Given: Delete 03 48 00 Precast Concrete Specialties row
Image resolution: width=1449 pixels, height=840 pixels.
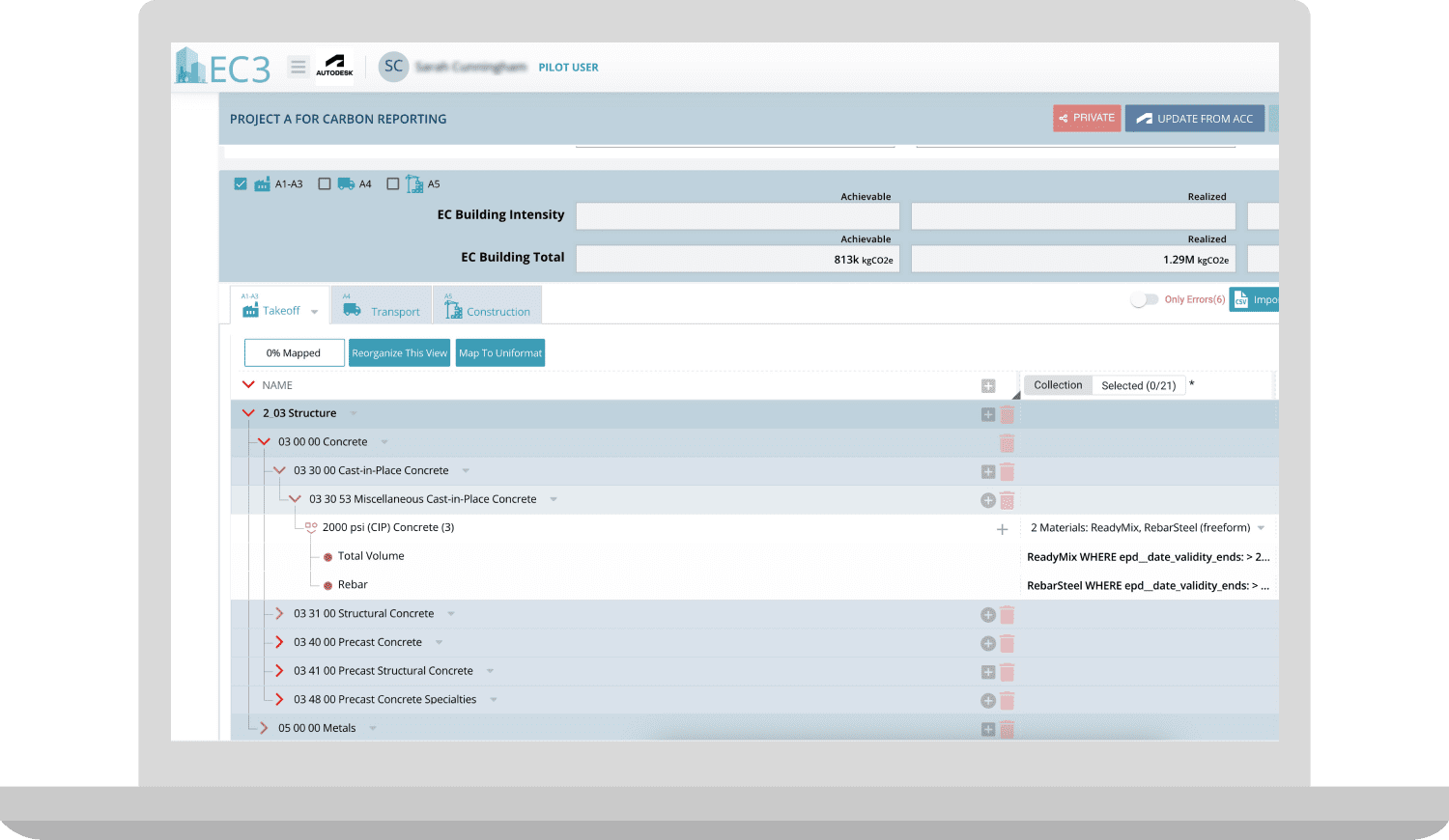Looking at the screenshot, I should tap(1008, 701).
